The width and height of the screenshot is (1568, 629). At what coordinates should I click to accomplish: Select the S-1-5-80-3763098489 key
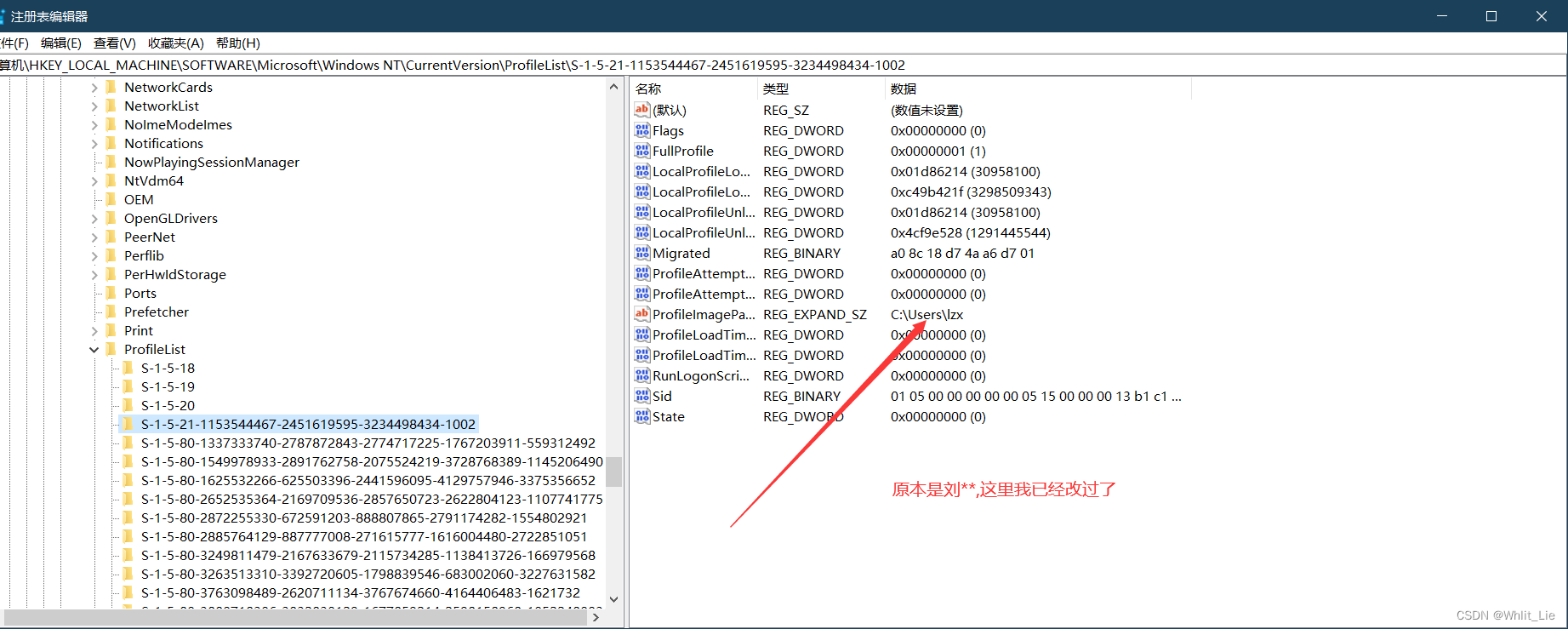click(361, 592)
